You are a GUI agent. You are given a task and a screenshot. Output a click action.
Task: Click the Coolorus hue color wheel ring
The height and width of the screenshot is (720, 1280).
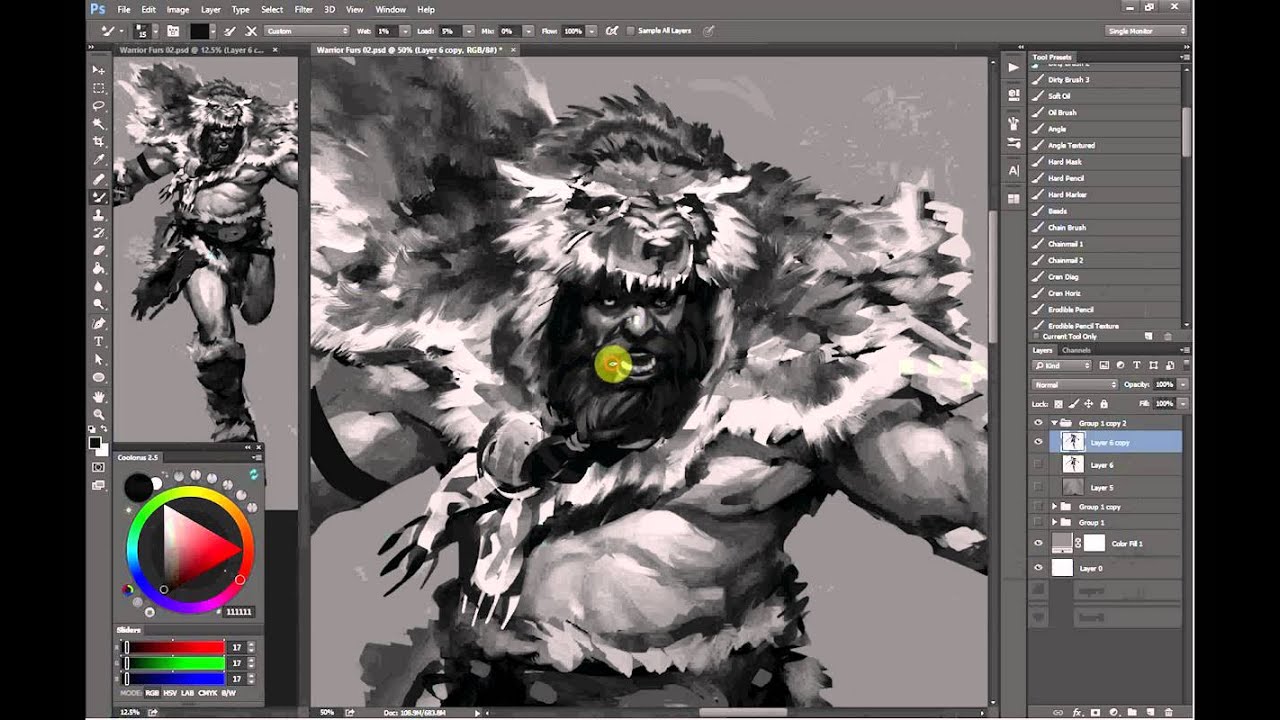point(190,490)
